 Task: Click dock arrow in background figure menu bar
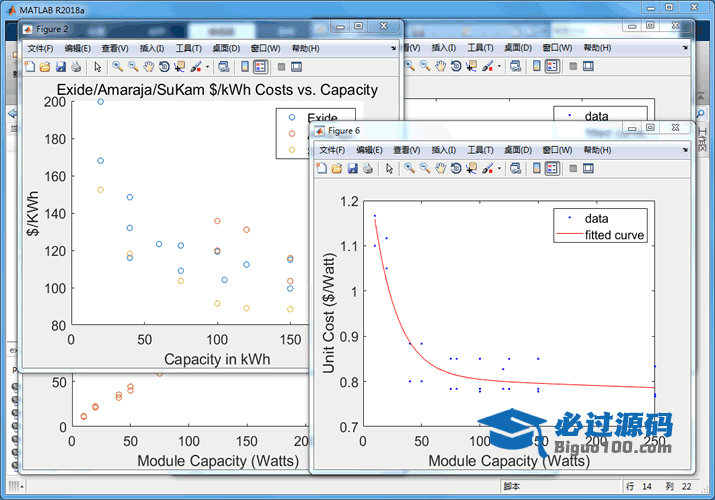685,47
